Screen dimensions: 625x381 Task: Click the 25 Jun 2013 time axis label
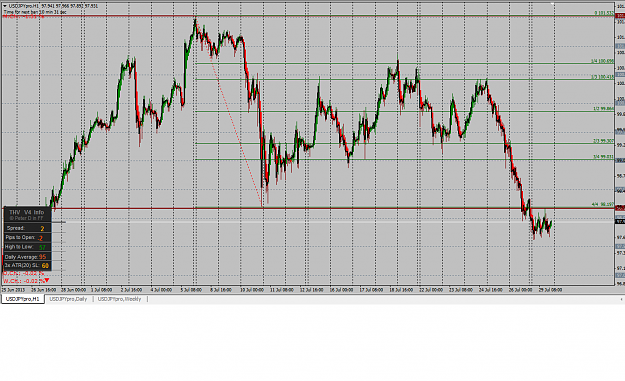click(14, 290)
